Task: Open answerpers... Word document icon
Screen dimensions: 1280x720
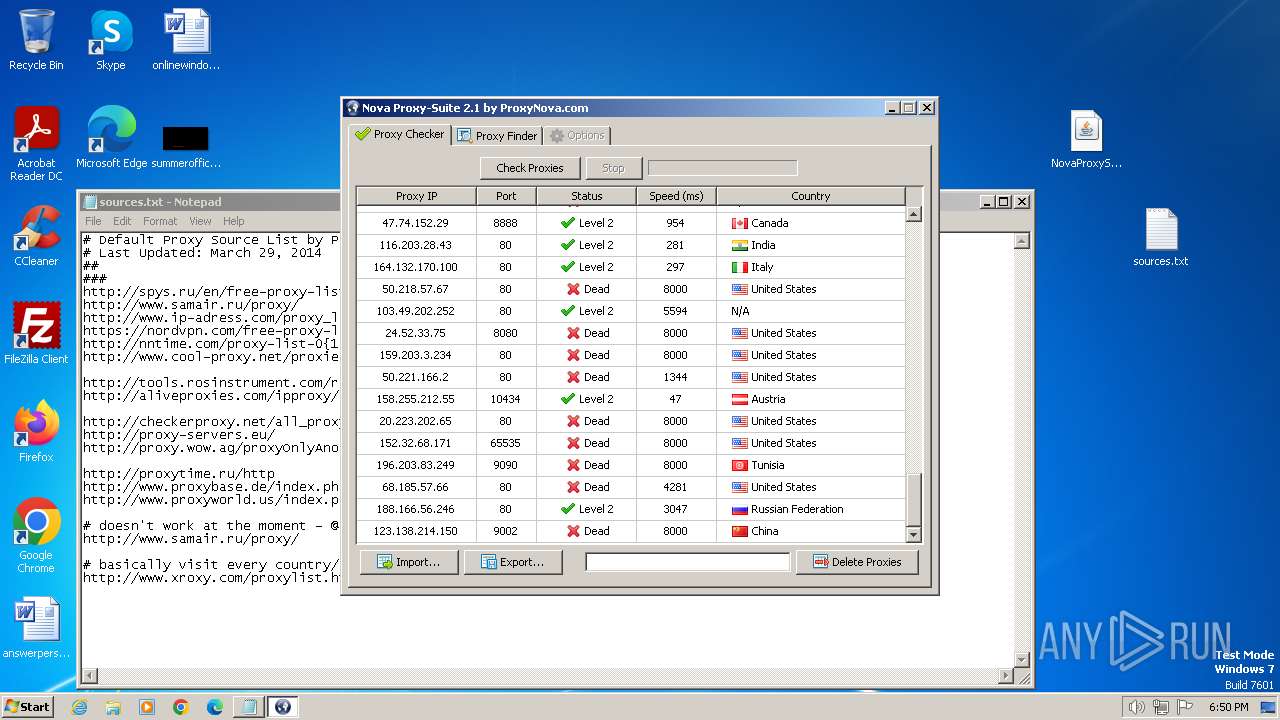Action: click(36, 628)
